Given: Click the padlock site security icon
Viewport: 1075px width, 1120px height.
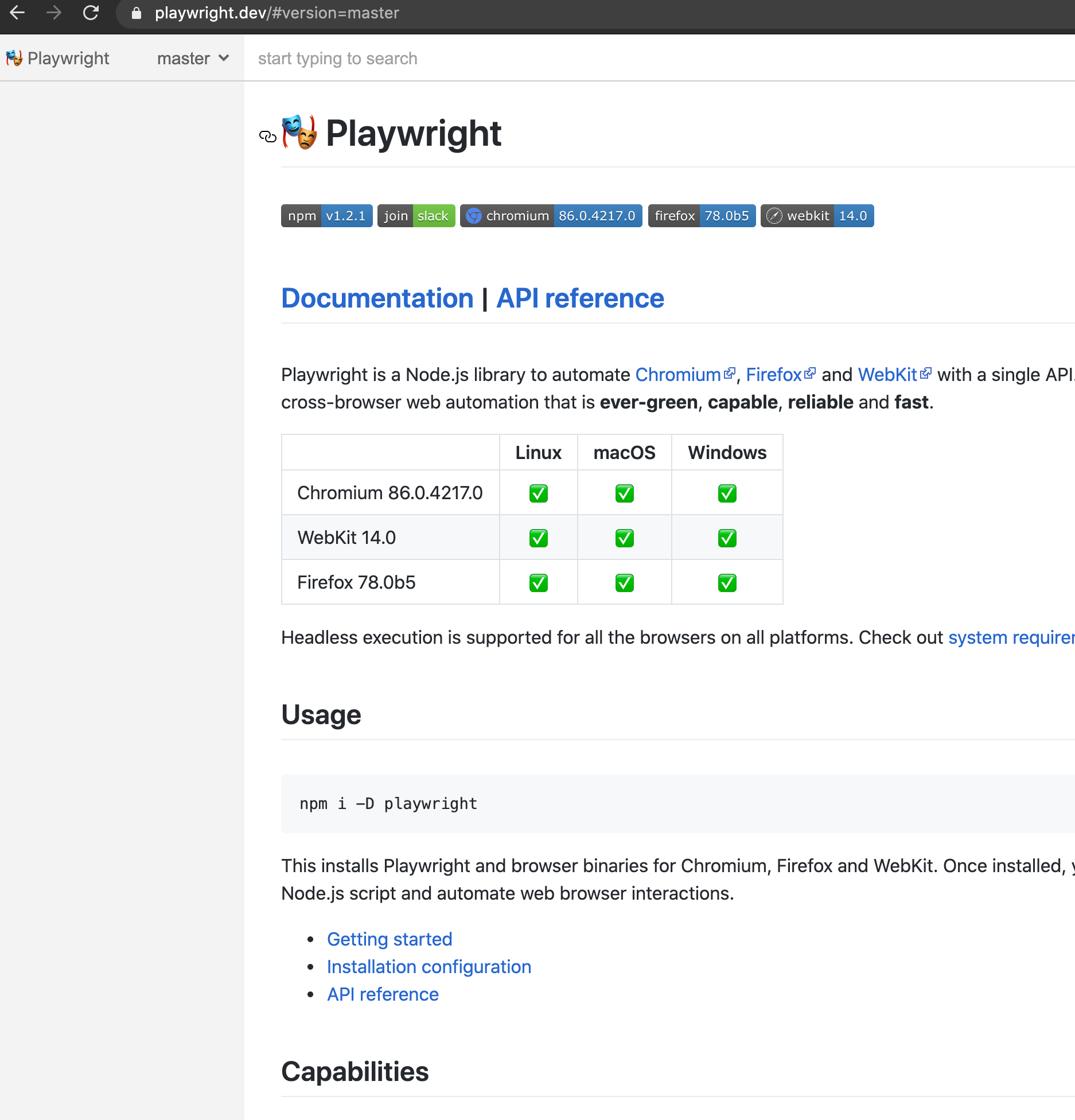Looking at the screenshot, I should (x=137, y=13).
